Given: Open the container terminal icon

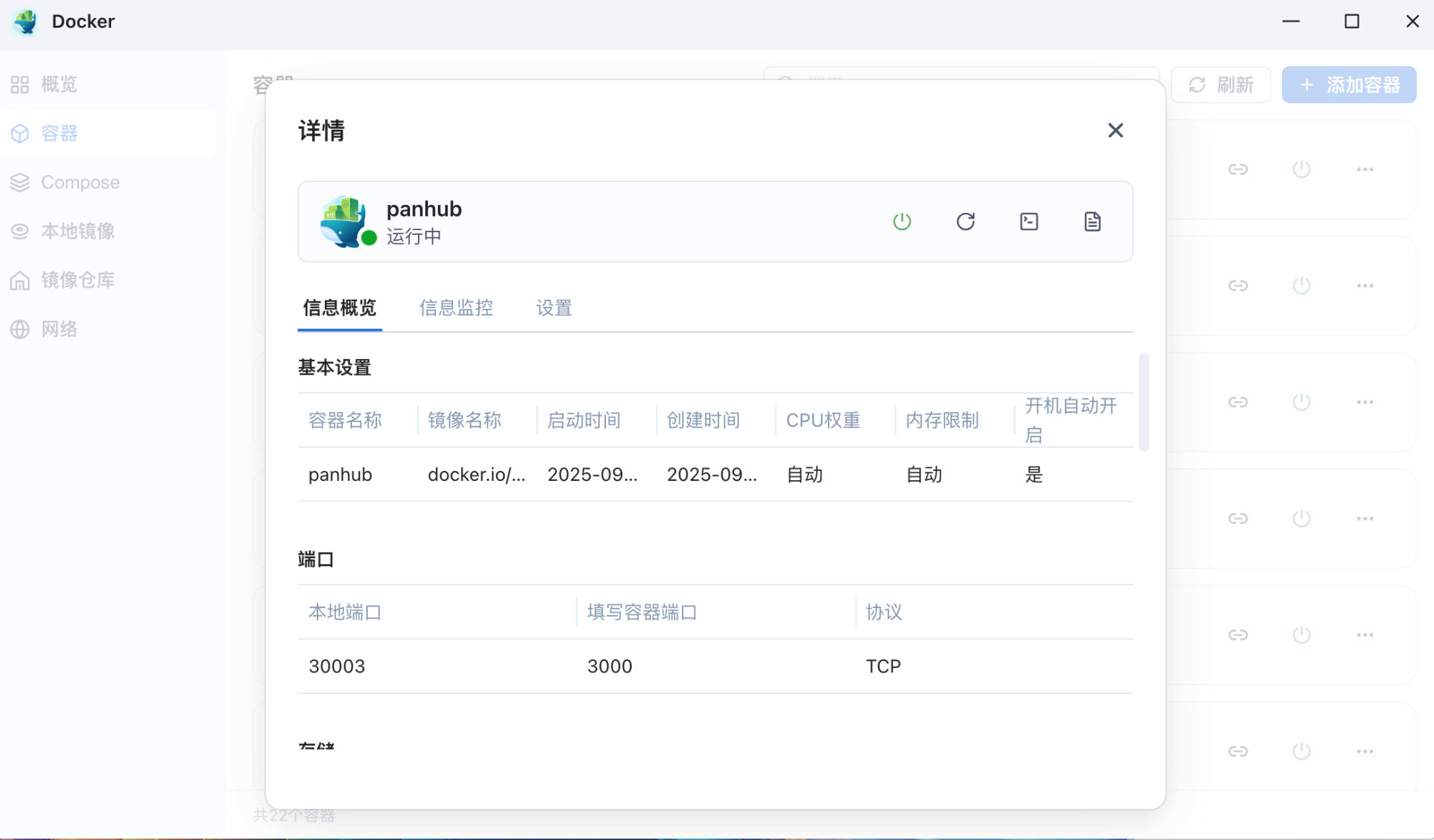Looking at the screenshot, I should click(1029, 221).
